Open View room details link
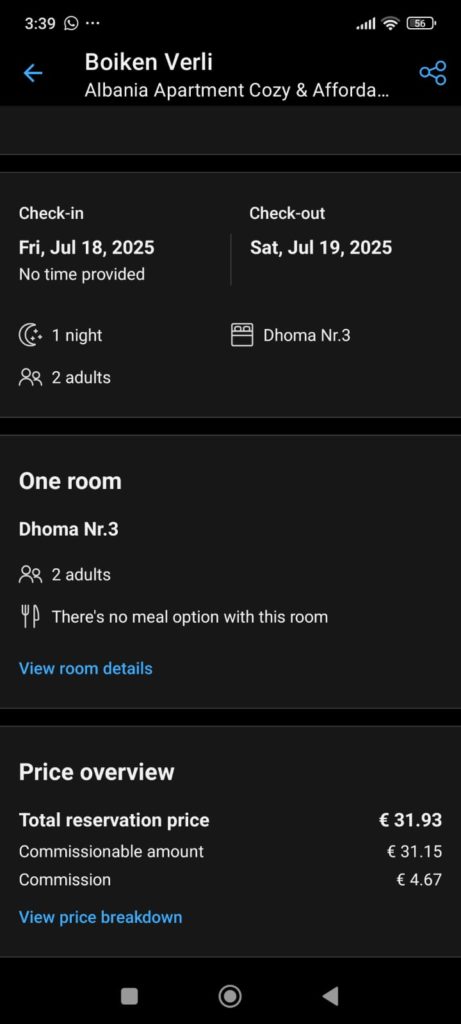 86,669
